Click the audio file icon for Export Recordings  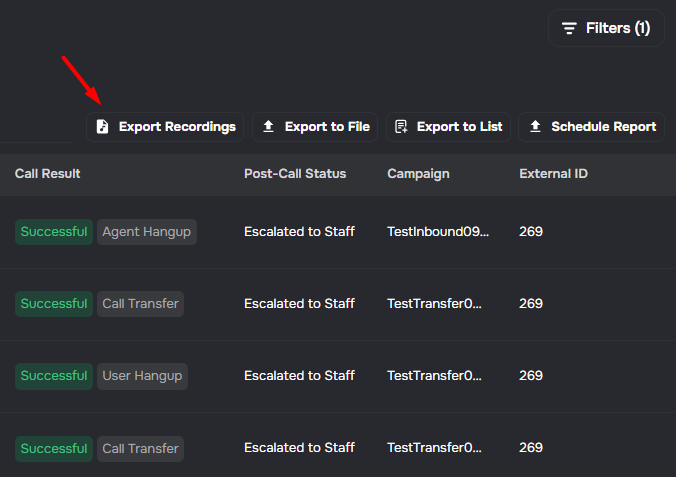point(102,127)
